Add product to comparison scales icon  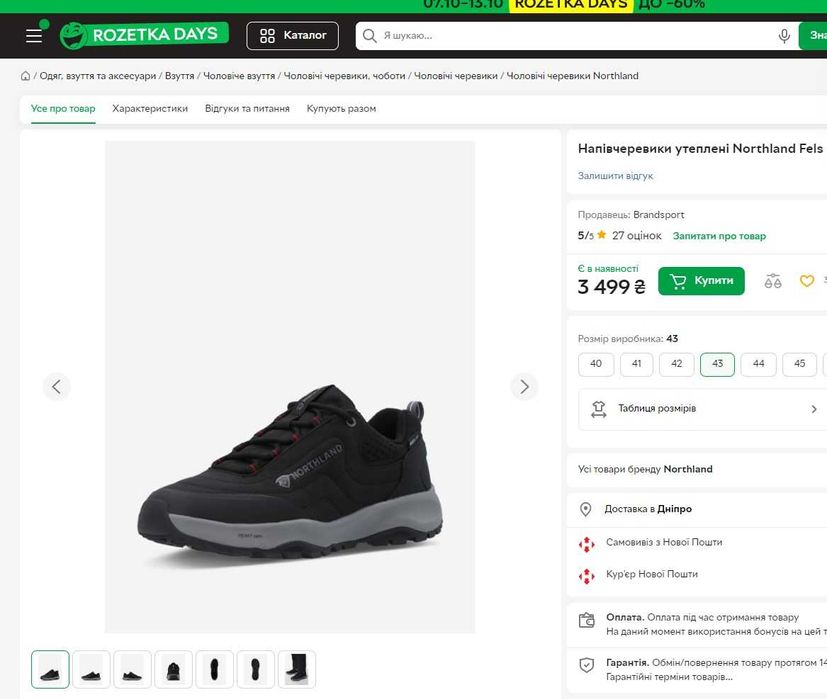773,281
